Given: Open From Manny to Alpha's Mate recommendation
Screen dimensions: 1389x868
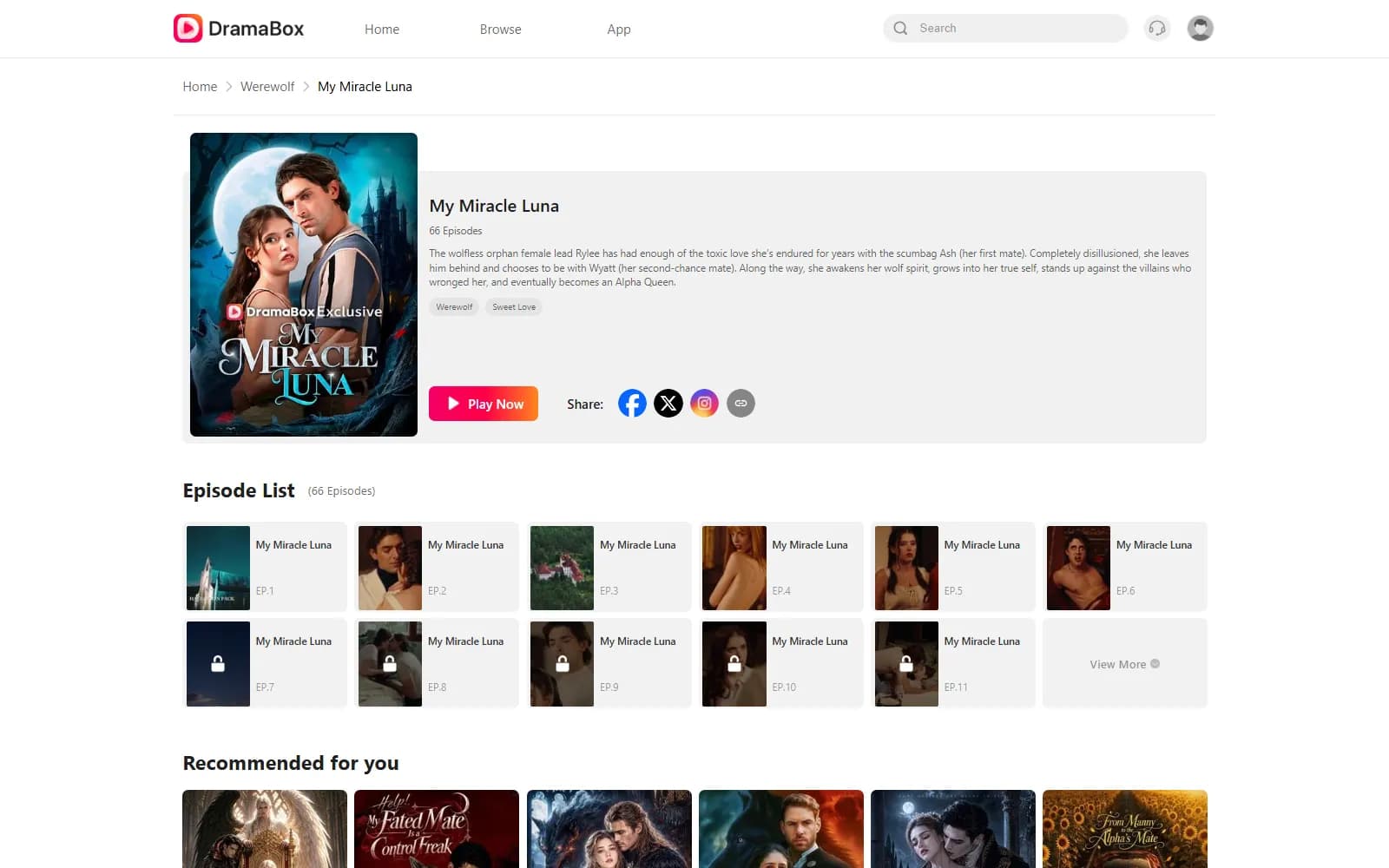Looking at the screenshot, I should [1125, 829].
